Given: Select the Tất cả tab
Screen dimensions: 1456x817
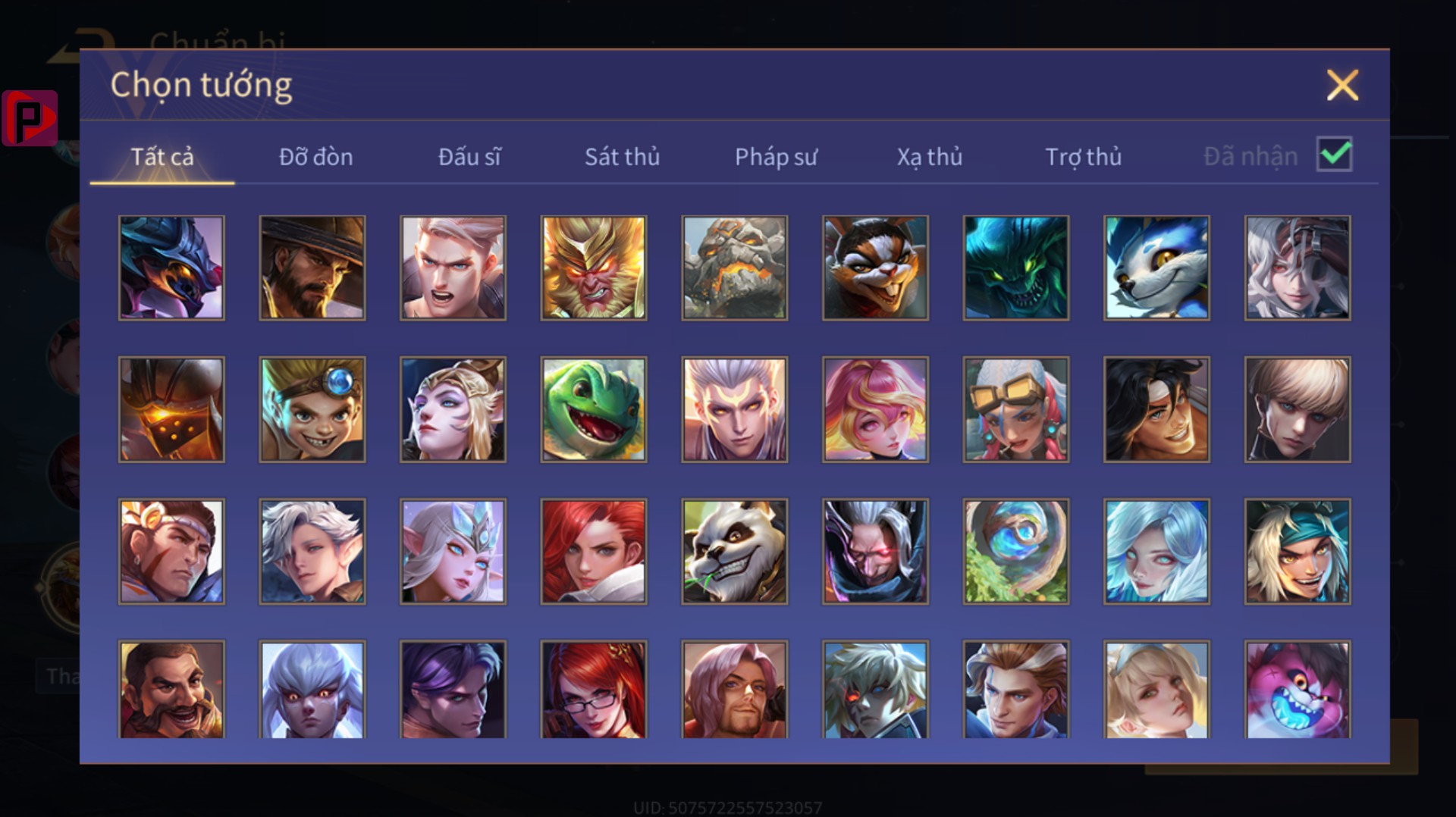Looking at the screenshot, I should click(x=162, y=157).
